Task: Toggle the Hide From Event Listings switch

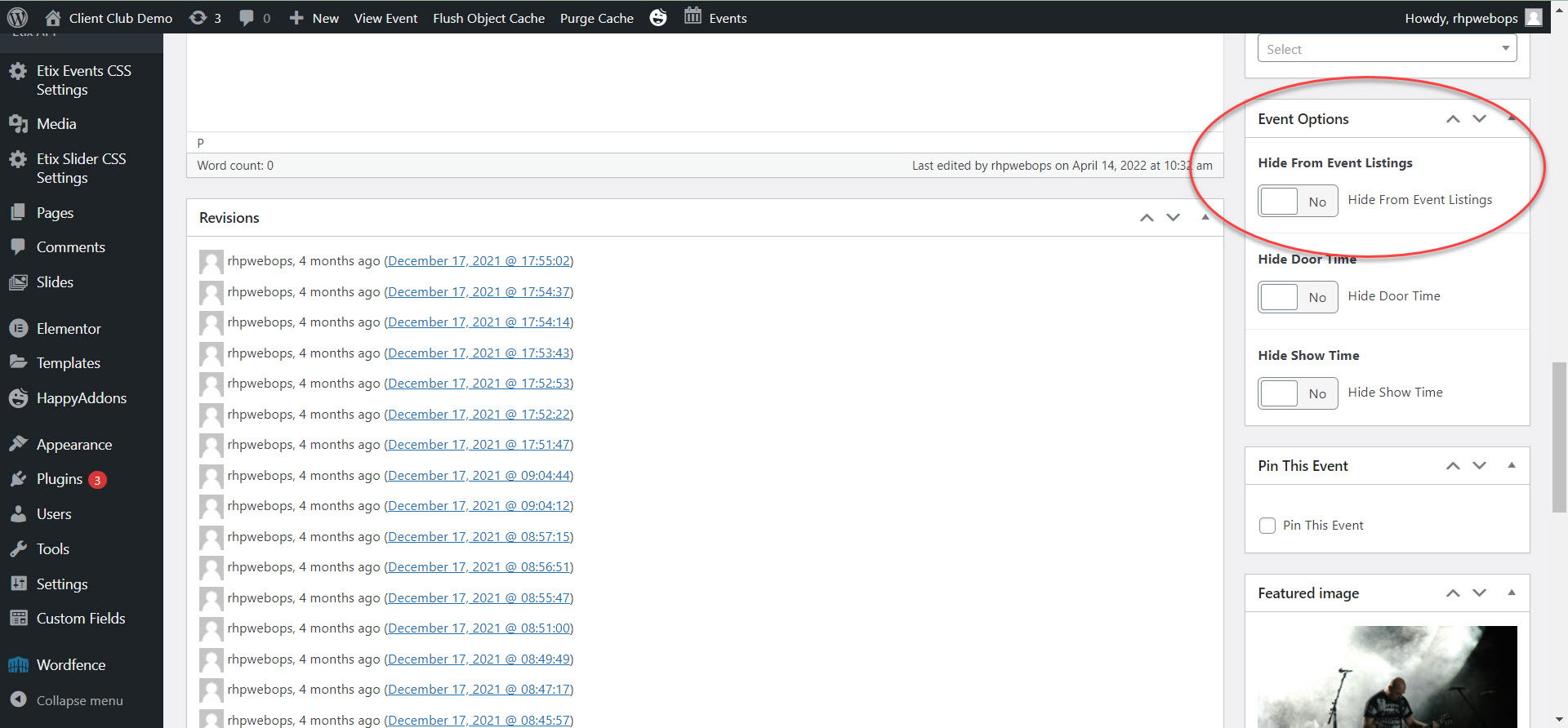Action: pos(1297,202)
